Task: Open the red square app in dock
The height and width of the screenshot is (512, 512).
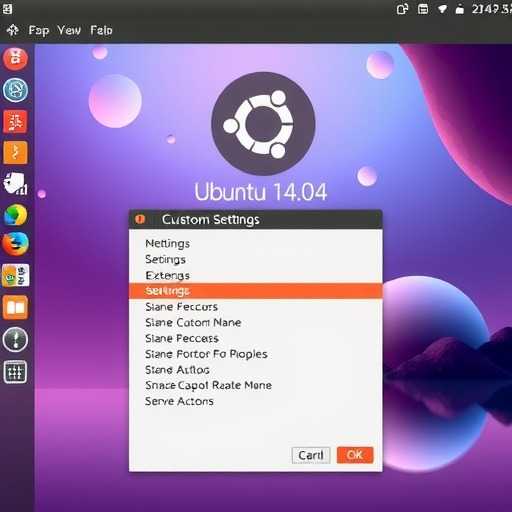Action: [x=15, y=121]
